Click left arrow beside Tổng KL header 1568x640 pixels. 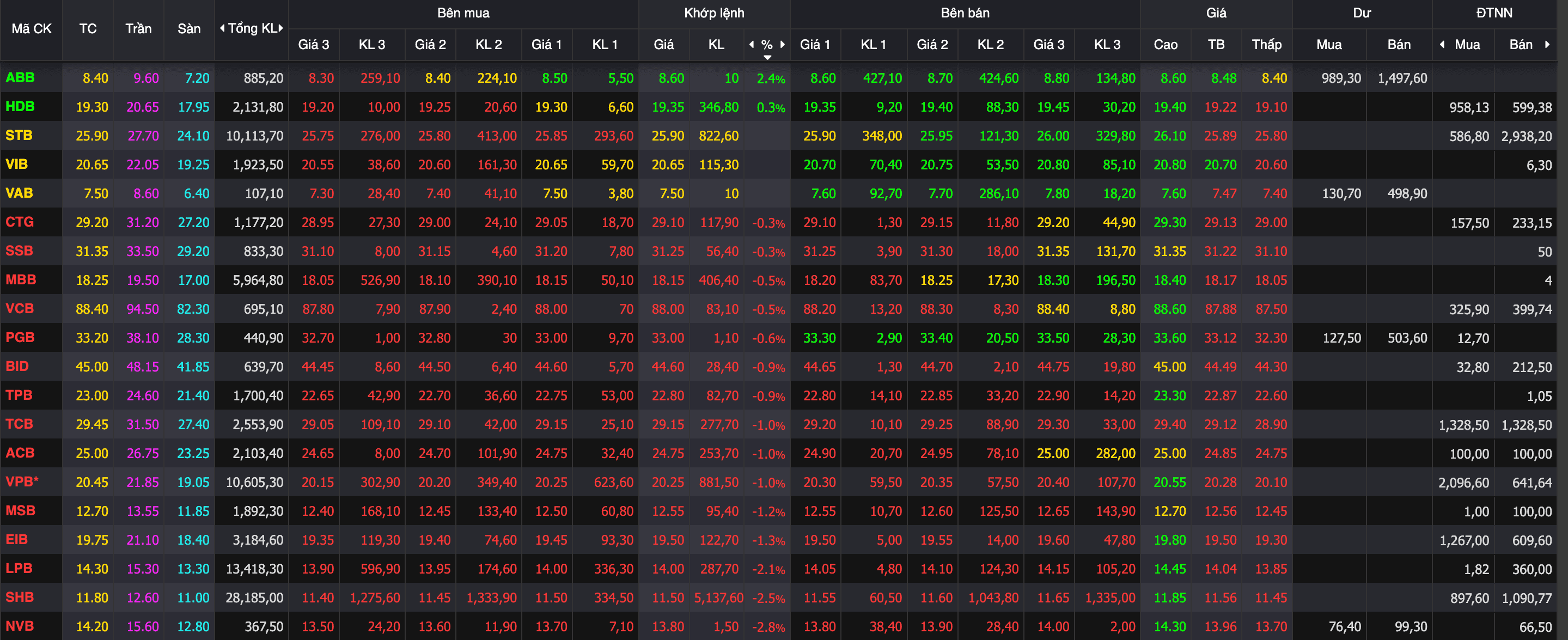click(x=222, y=28)
